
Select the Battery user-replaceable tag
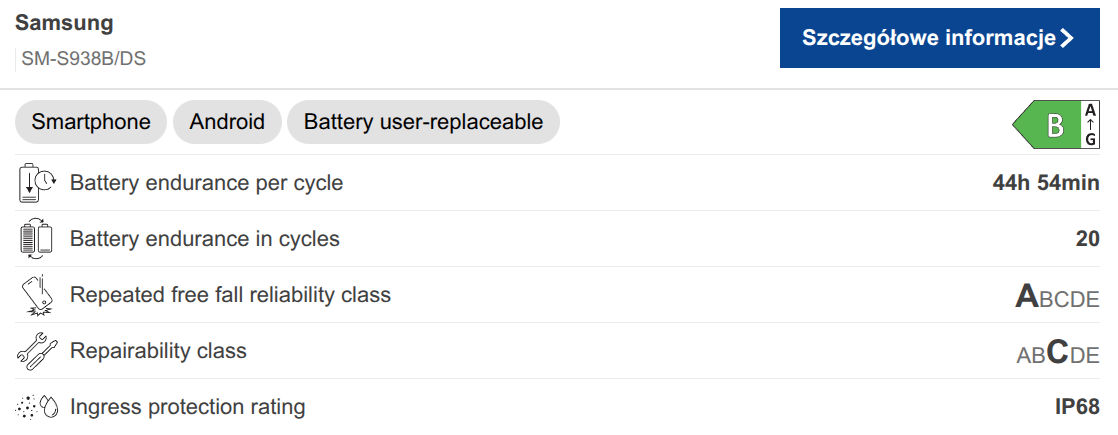(x=423, y=122)
